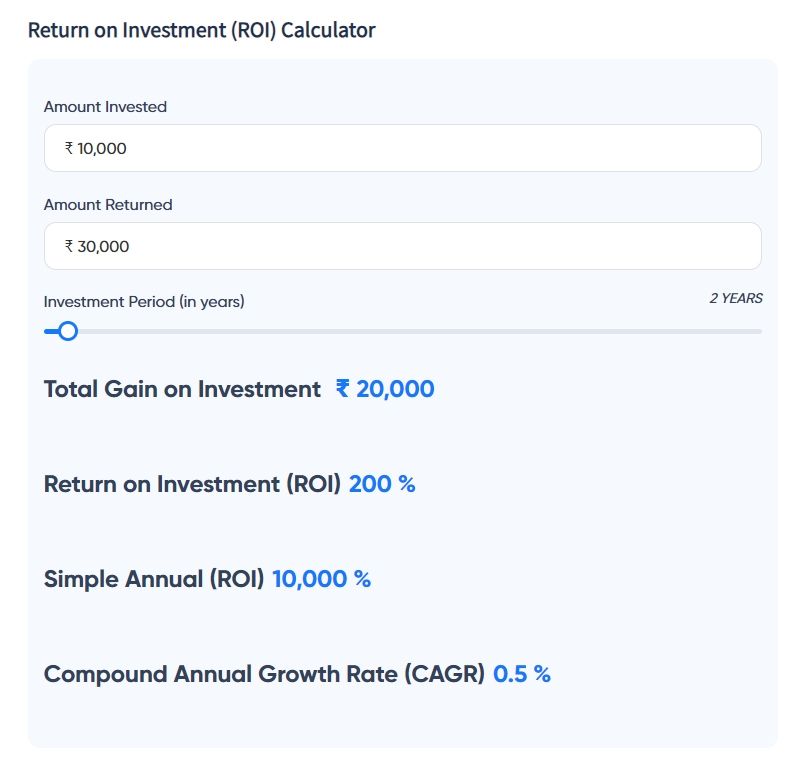Click the rupee symbol in Amount Invested field
This screenshot has height=764, width=800.
(x=69, y=148)
